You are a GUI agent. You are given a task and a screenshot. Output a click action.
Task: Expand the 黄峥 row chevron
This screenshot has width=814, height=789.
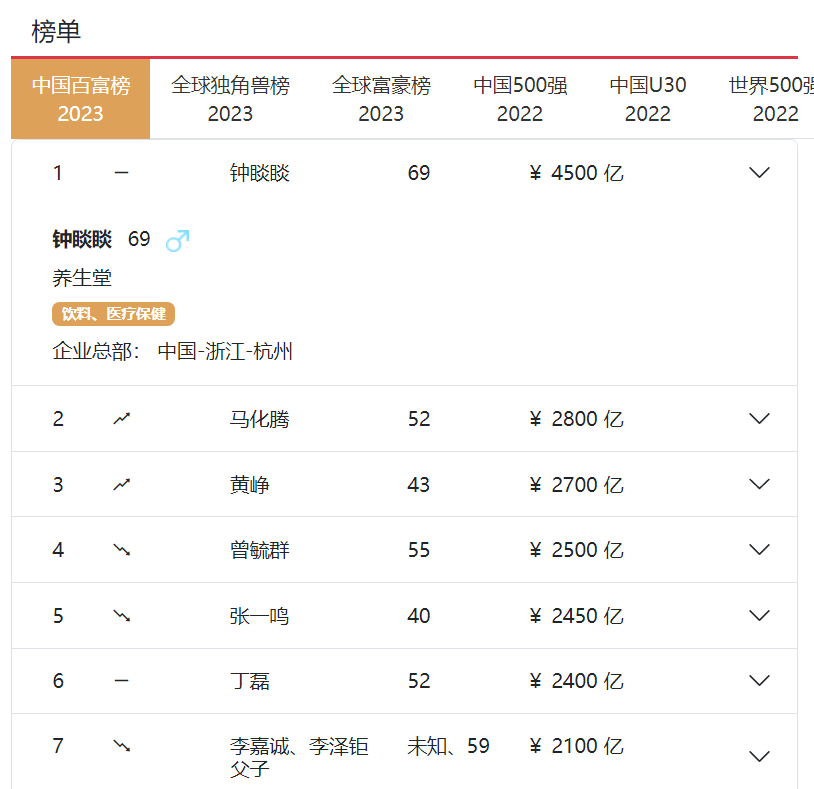[x=759, y=485]
